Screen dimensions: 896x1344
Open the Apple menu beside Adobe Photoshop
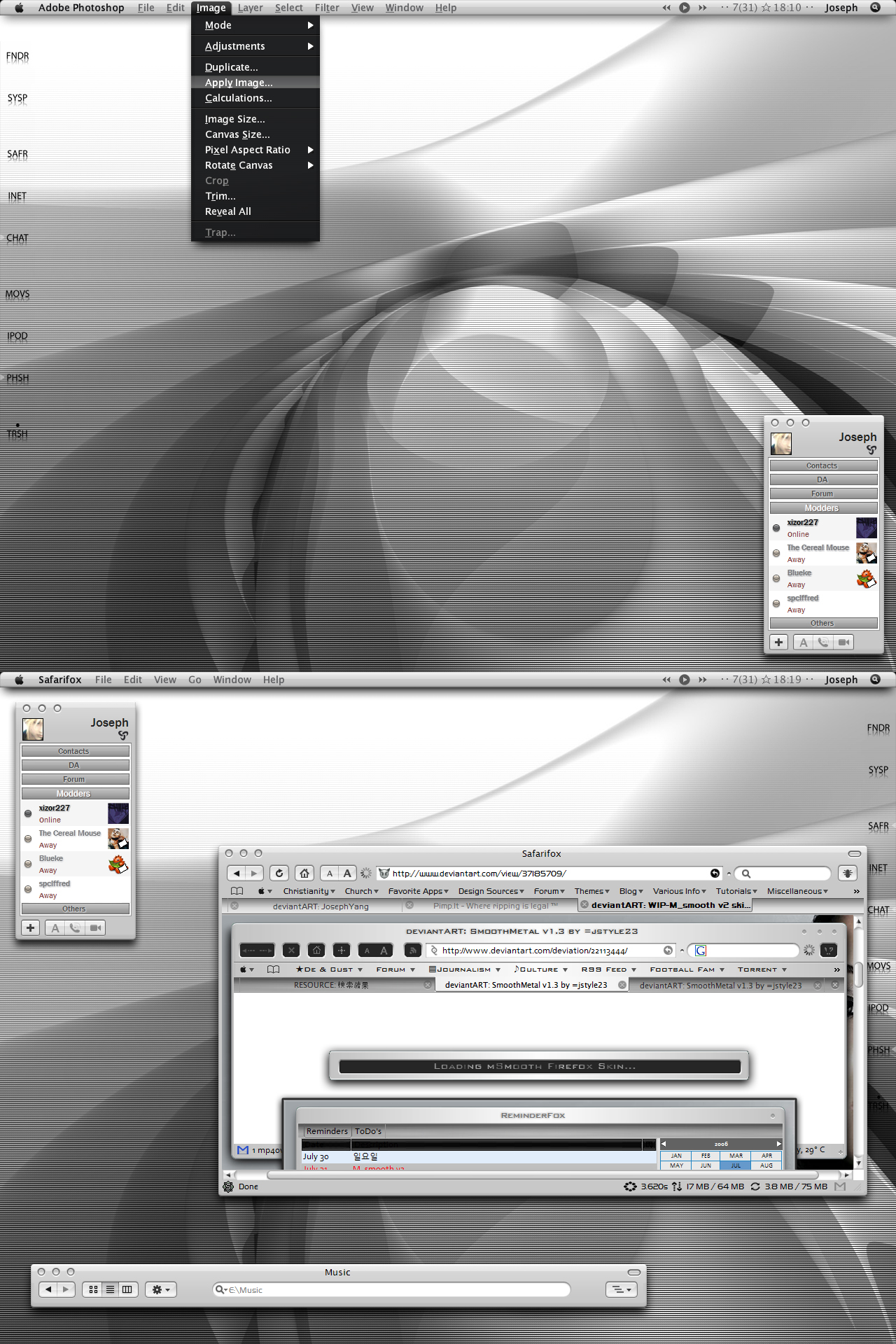pyautogui.click(x=20, y=8)
